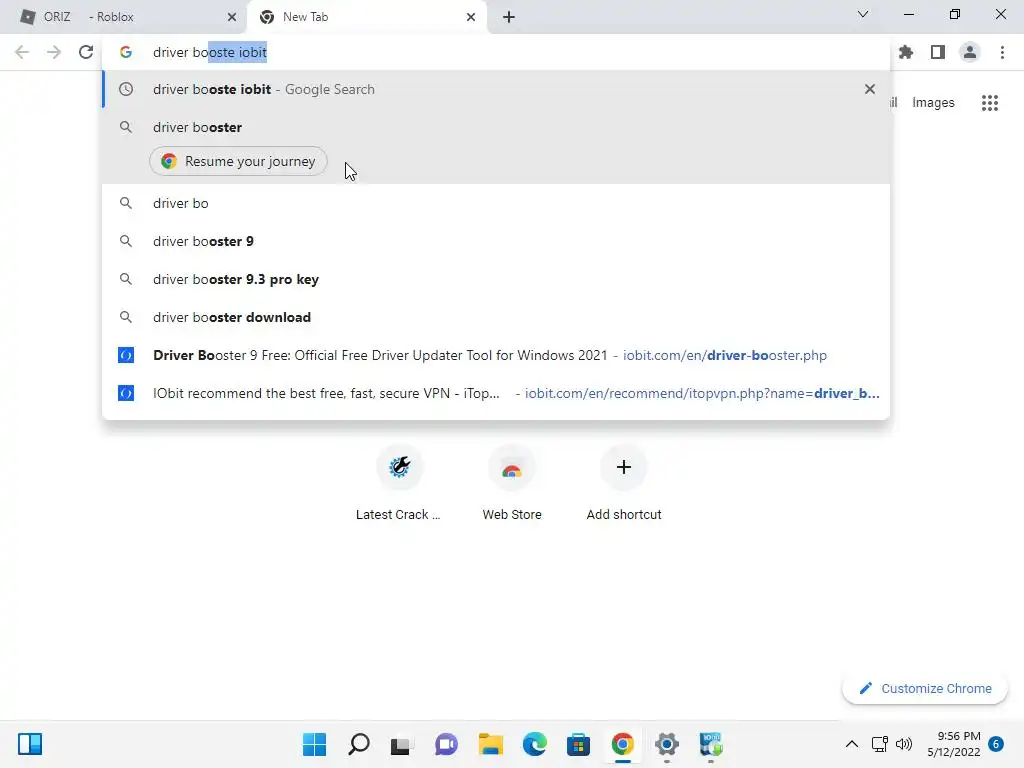Screen dimensions: 1024x768
Task: Reload the page with the refresh icon
Action: pos(86,52)
